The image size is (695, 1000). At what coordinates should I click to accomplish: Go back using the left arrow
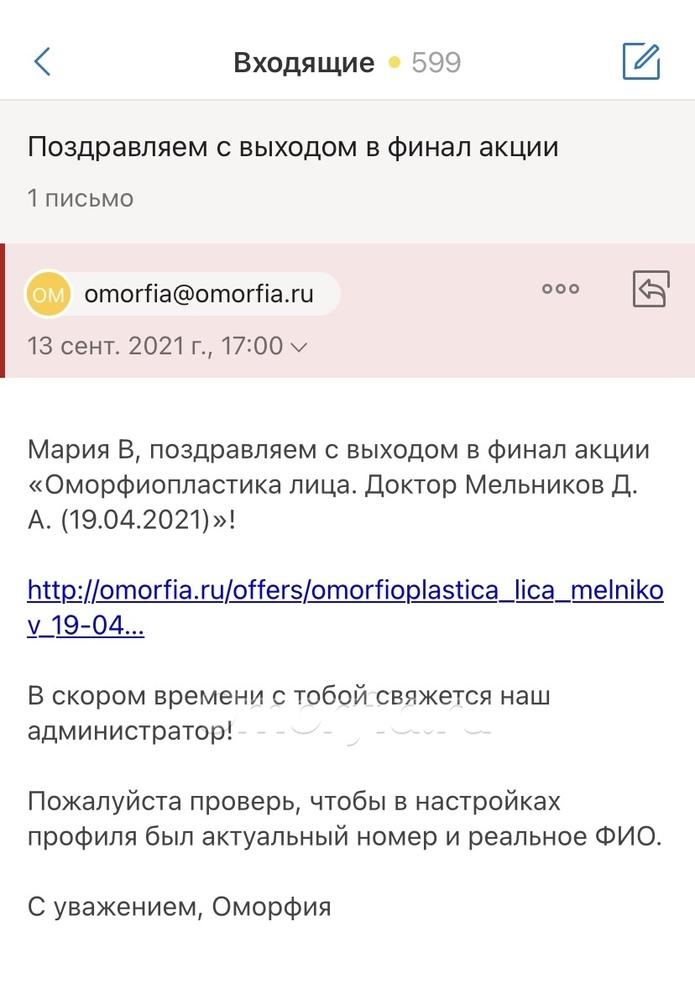pos(42,62)
